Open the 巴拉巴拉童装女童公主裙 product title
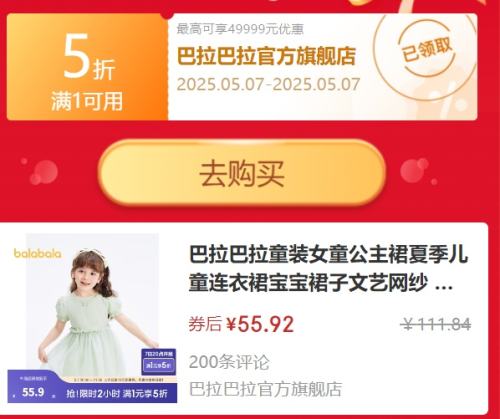 point(328,269)
